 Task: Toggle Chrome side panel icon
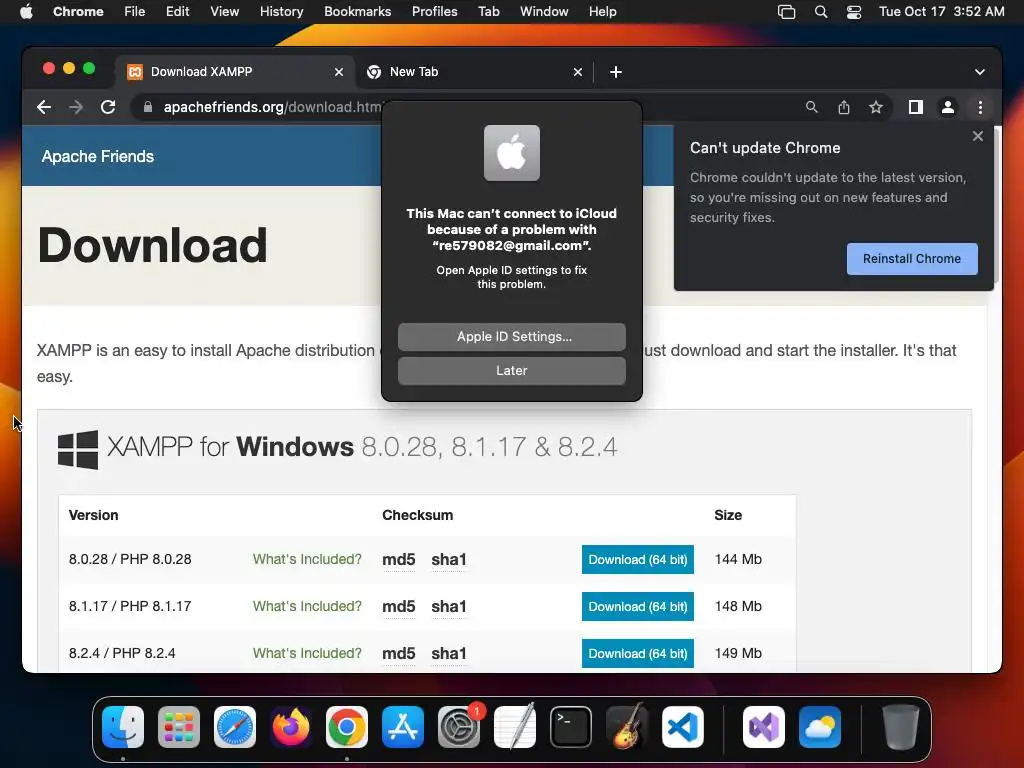click(916, 107)
